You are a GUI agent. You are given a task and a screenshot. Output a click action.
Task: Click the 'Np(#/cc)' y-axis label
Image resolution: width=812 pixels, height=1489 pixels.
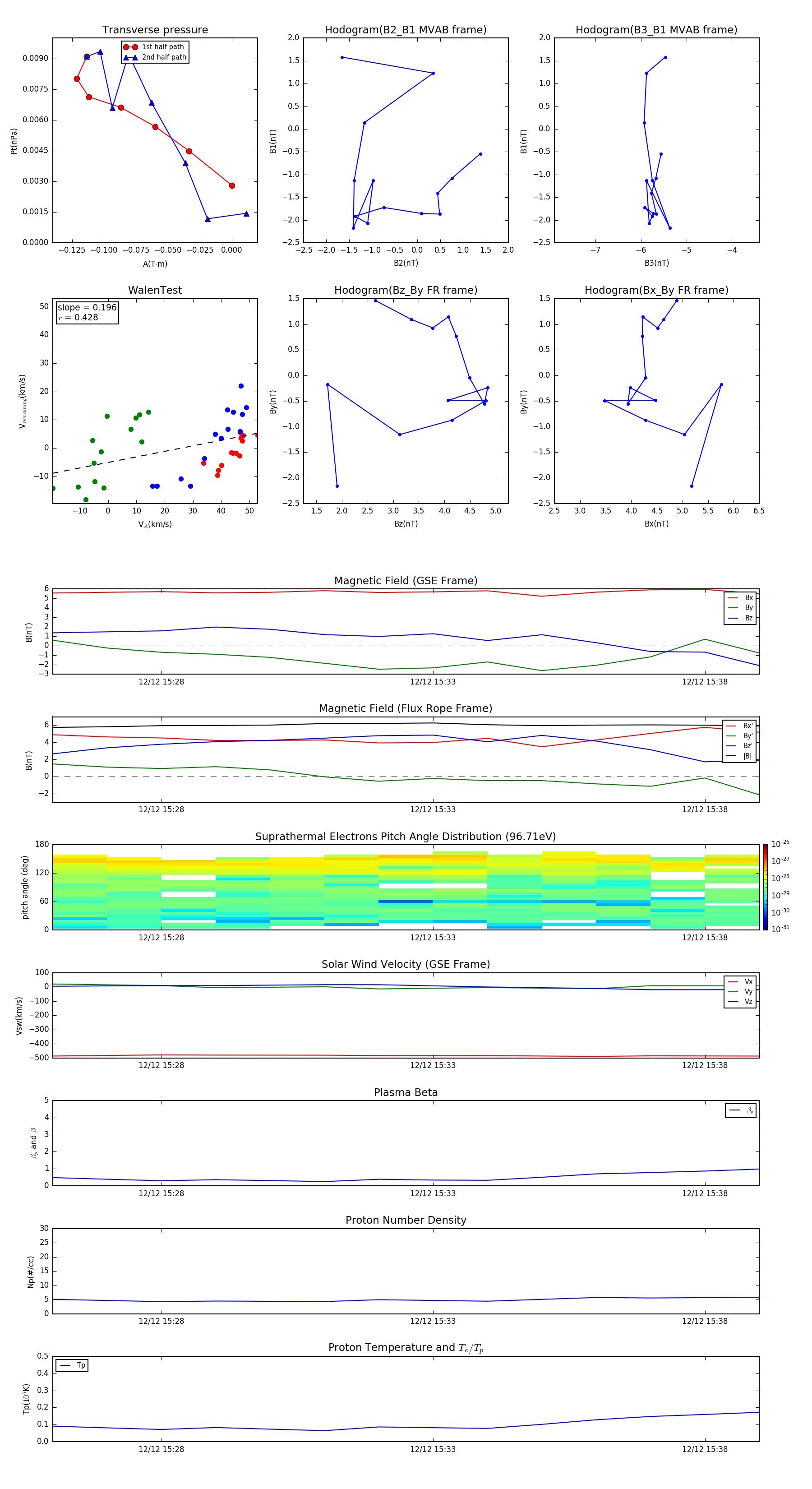click(31, 1272)
